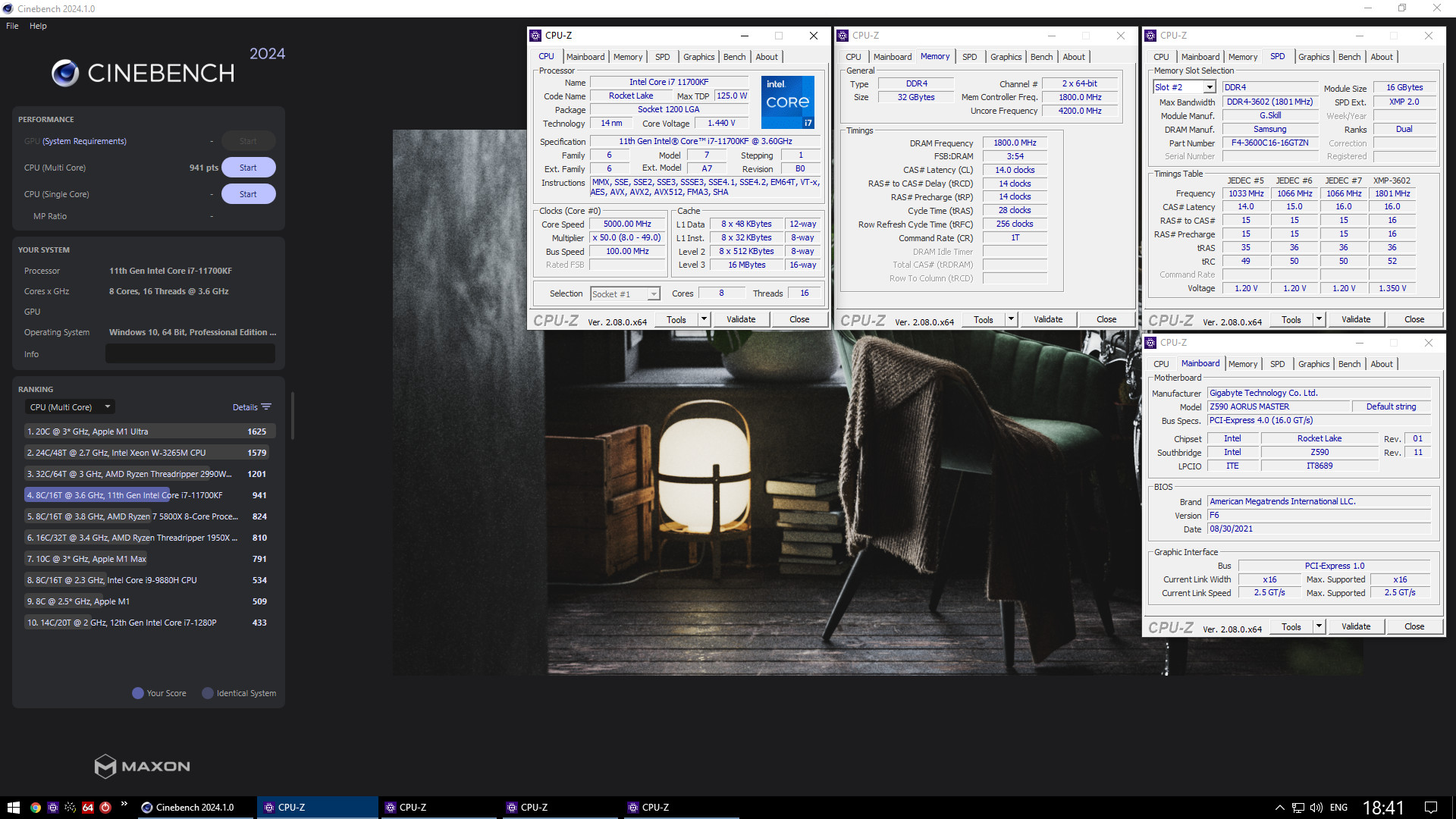
Task: Click the red power icon in taskbar
Action: pyautogui.click(x=105, y=808)
